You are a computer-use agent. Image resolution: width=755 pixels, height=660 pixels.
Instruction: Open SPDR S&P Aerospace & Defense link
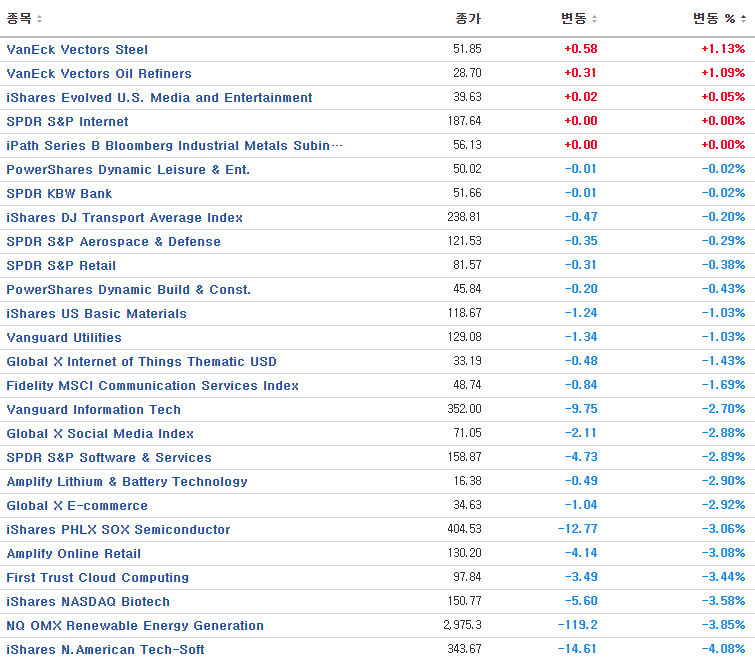pos(114,242)
